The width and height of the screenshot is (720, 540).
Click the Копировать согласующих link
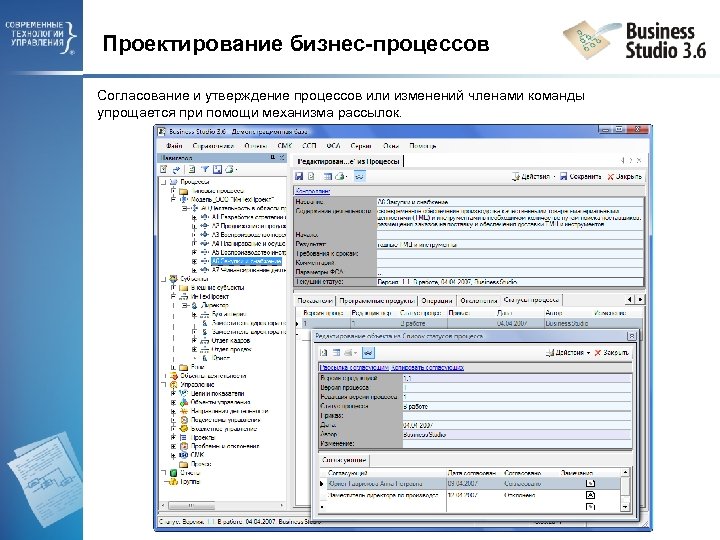coord(428,367)
